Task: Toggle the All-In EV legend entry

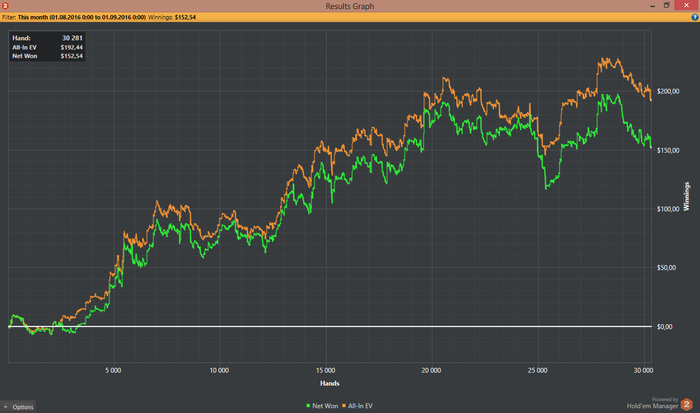Action: [357, 406]
